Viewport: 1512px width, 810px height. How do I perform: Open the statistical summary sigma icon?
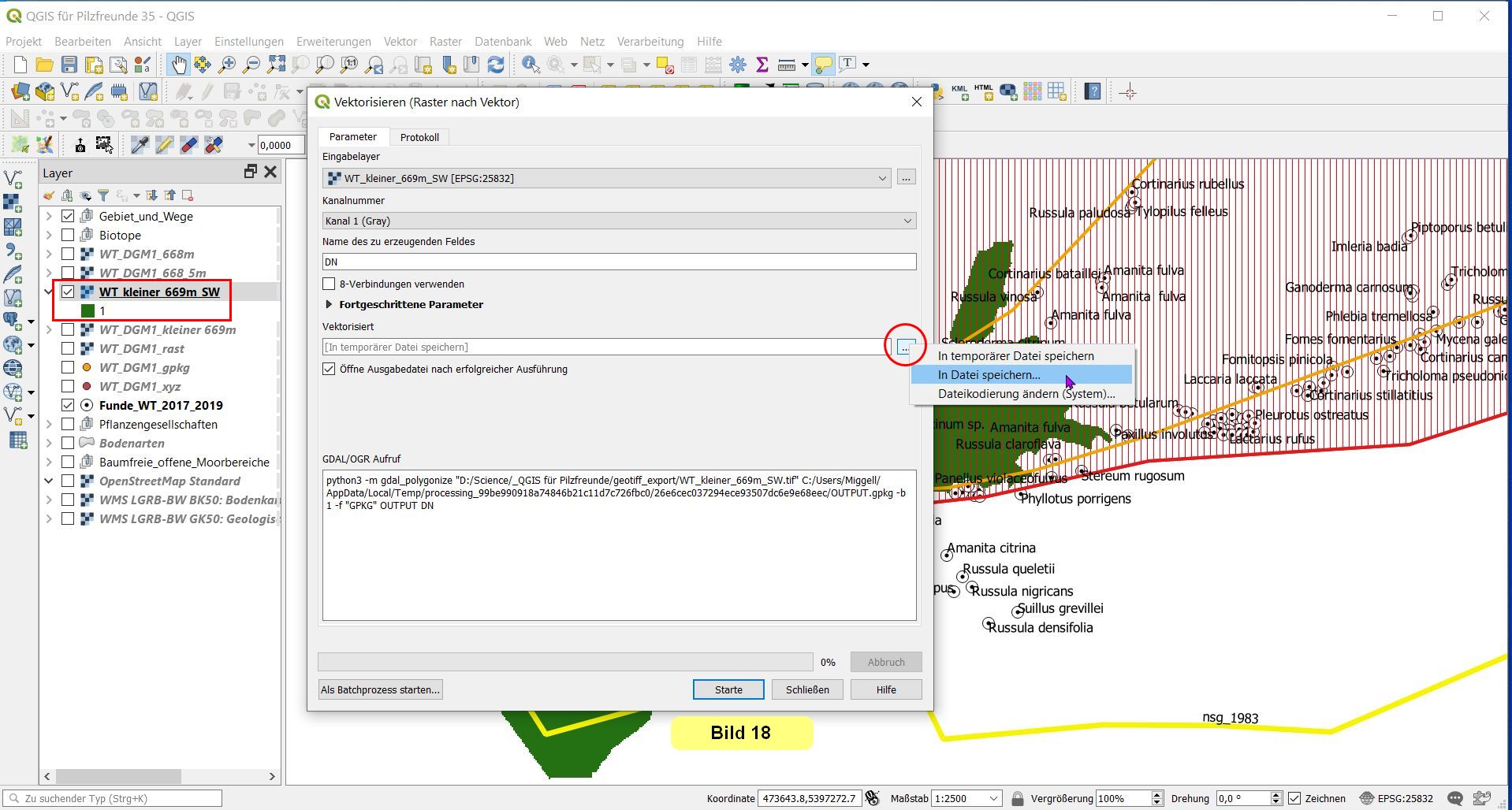[762, 65]
